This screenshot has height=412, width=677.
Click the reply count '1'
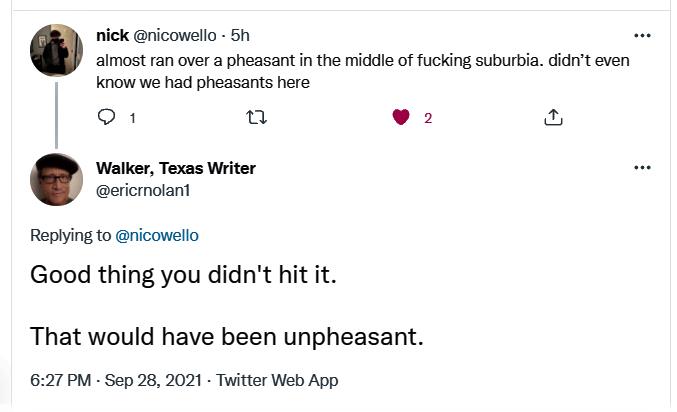point(132,118)
